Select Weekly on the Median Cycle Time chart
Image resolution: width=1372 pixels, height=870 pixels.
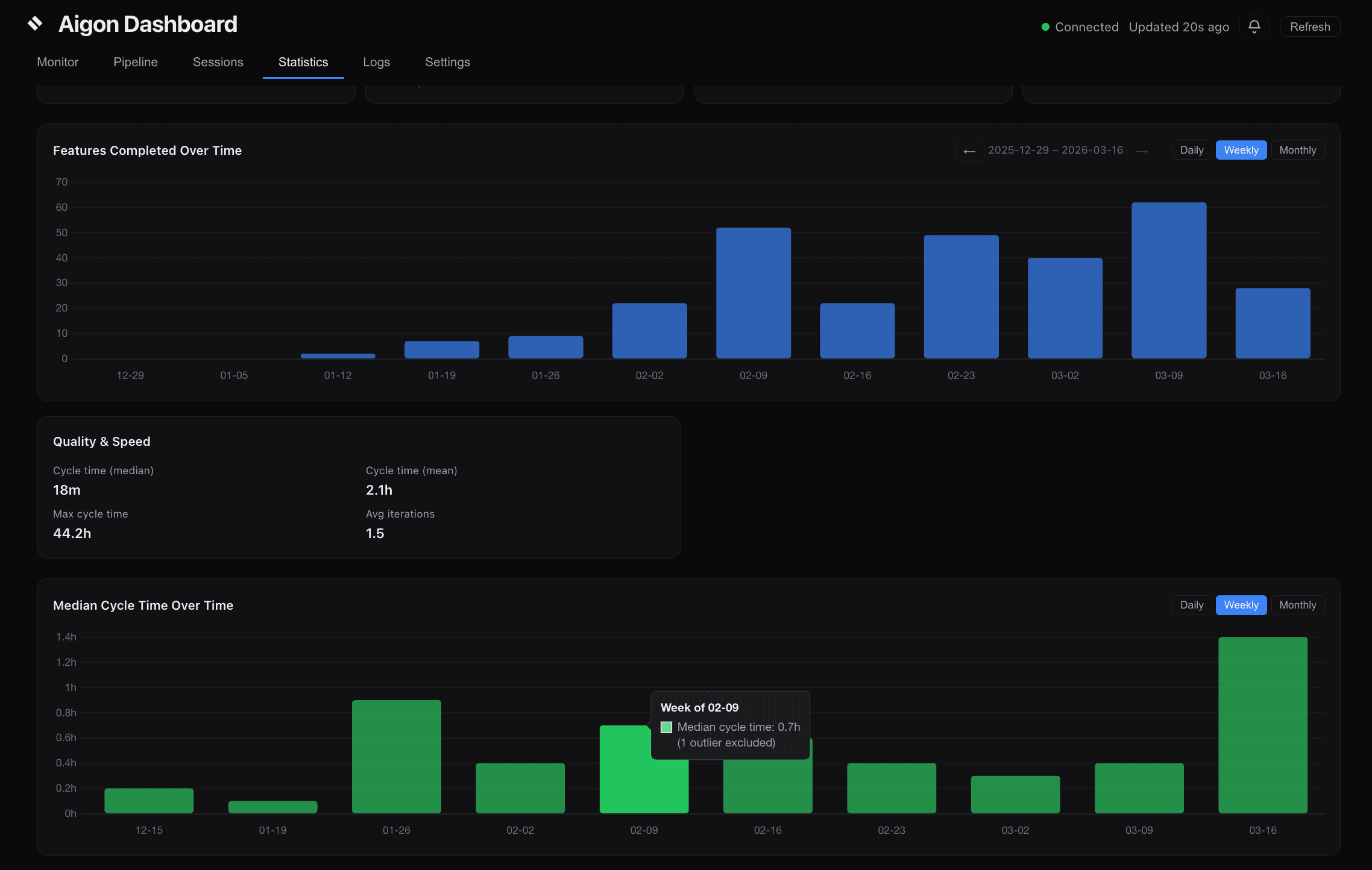pos(1241,605)
